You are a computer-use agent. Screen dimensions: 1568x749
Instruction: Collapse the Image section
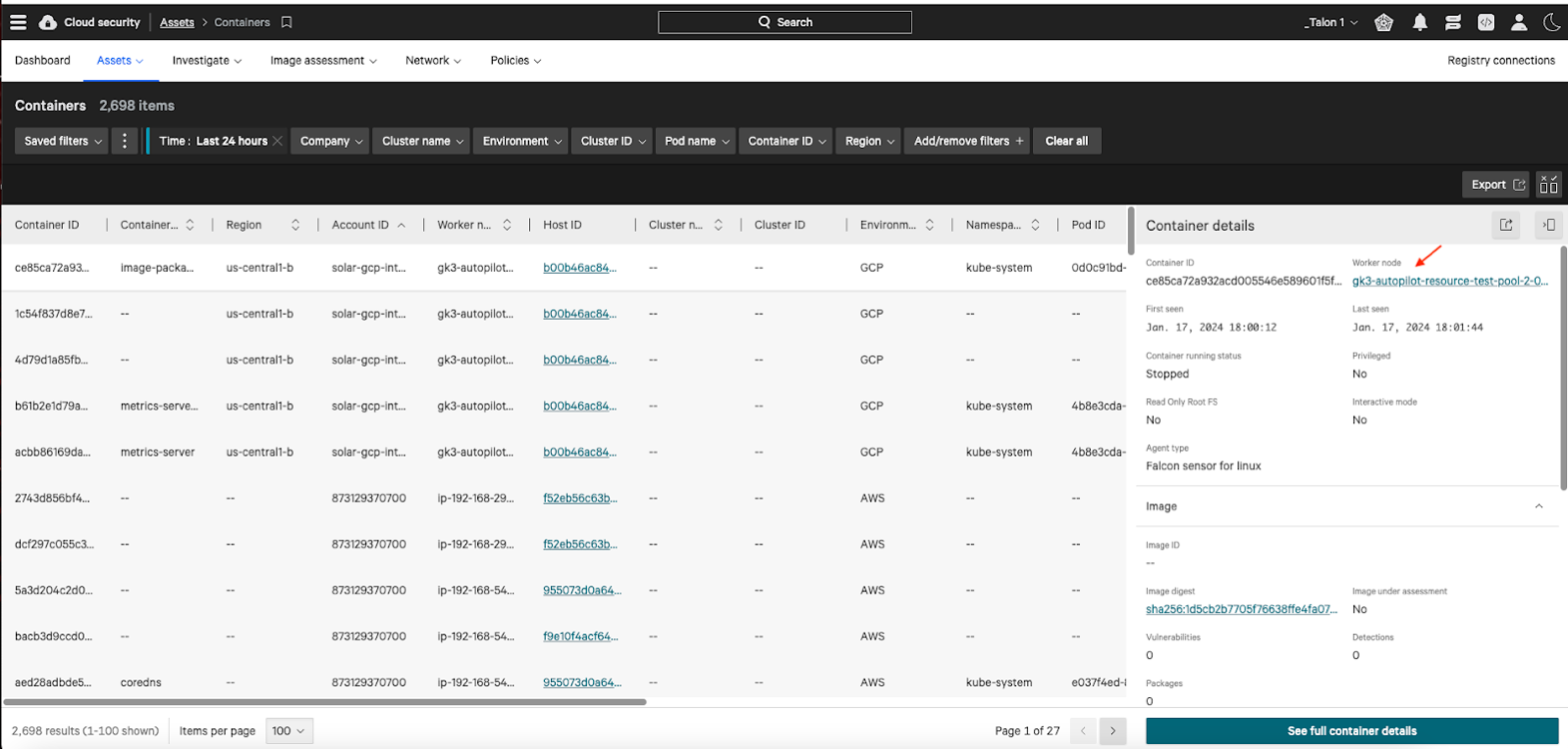tap(1538, 506)
